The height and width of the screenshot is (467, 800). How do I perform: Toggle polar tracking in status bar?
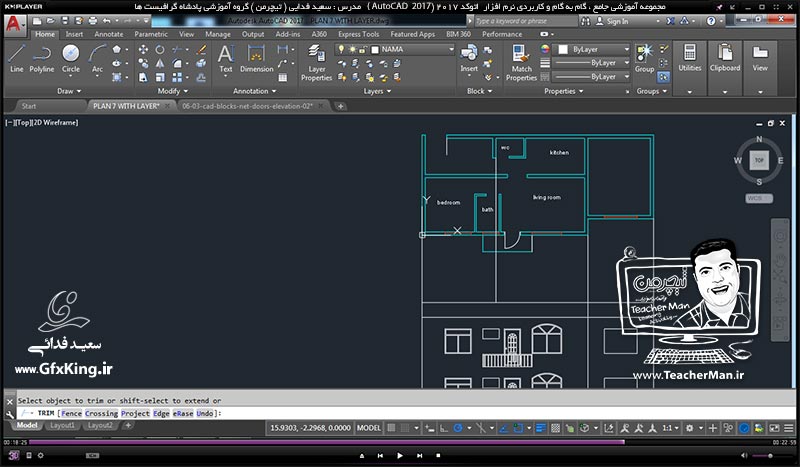[x=458, y=428]
